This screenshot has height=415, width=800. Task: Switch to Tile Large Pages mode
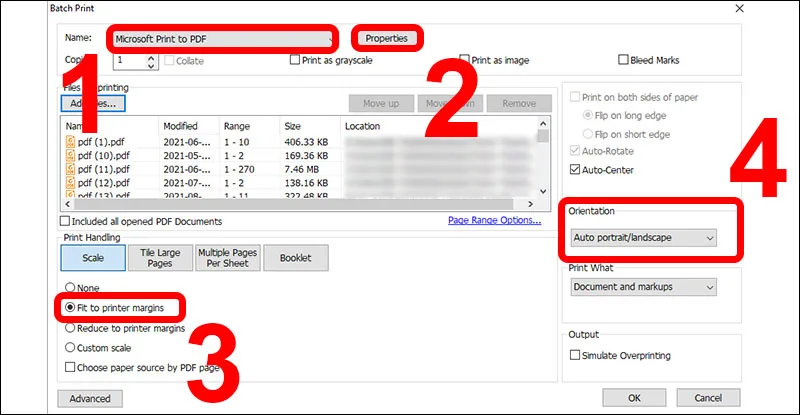point(160,258)
